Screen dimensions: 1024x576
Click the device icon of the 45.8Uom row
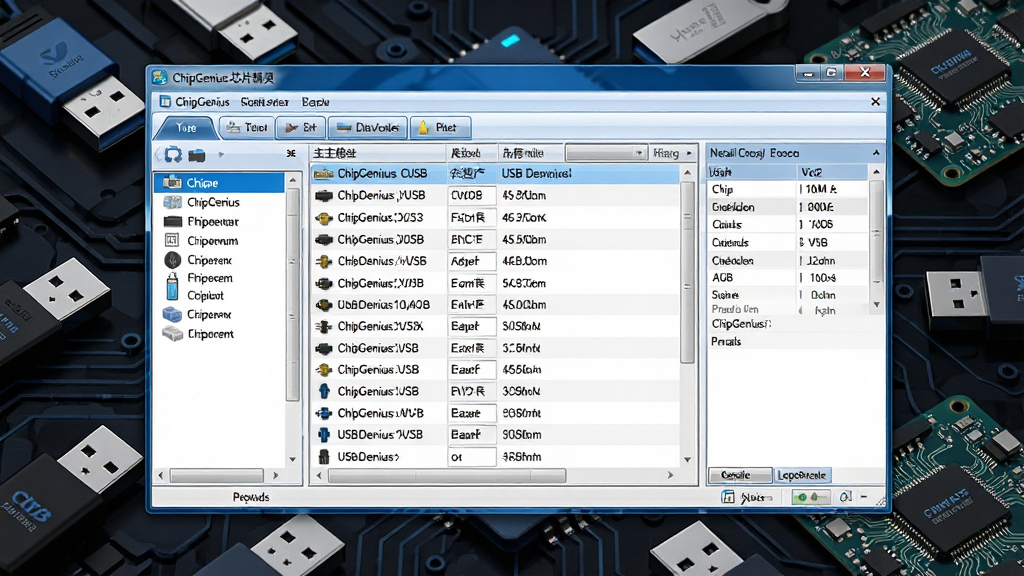pyautogui.click(x=323, y=195)
